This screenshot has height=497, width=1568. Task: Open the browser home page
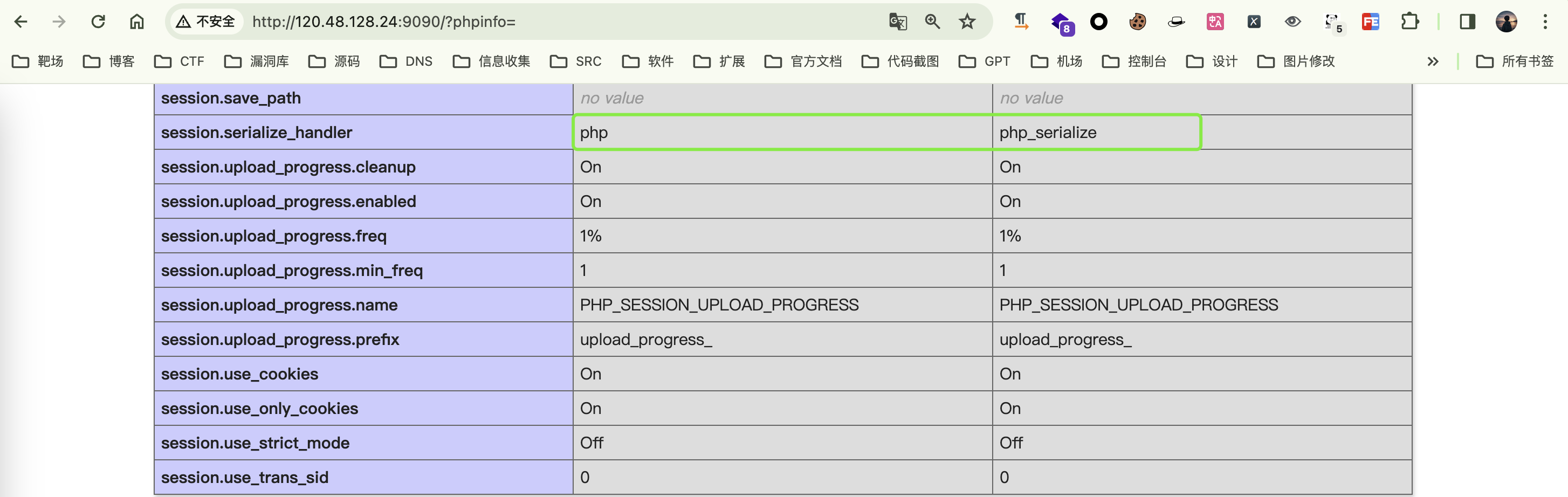click(x=137, y=22)
